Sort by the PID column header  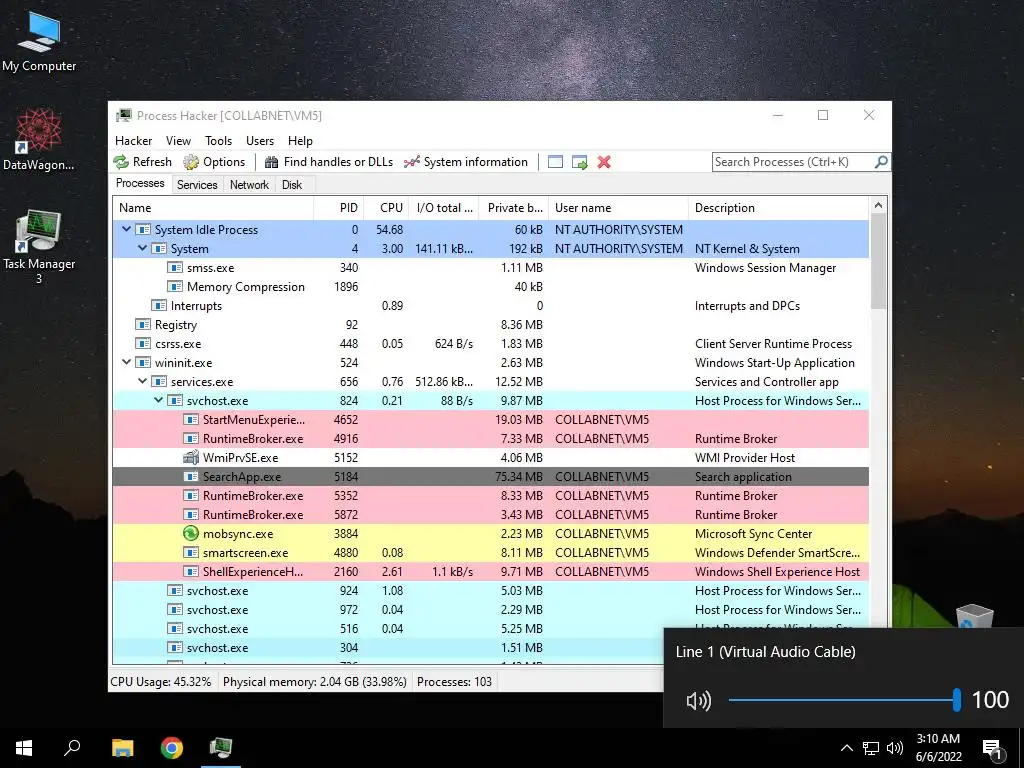tap(339, 208)
